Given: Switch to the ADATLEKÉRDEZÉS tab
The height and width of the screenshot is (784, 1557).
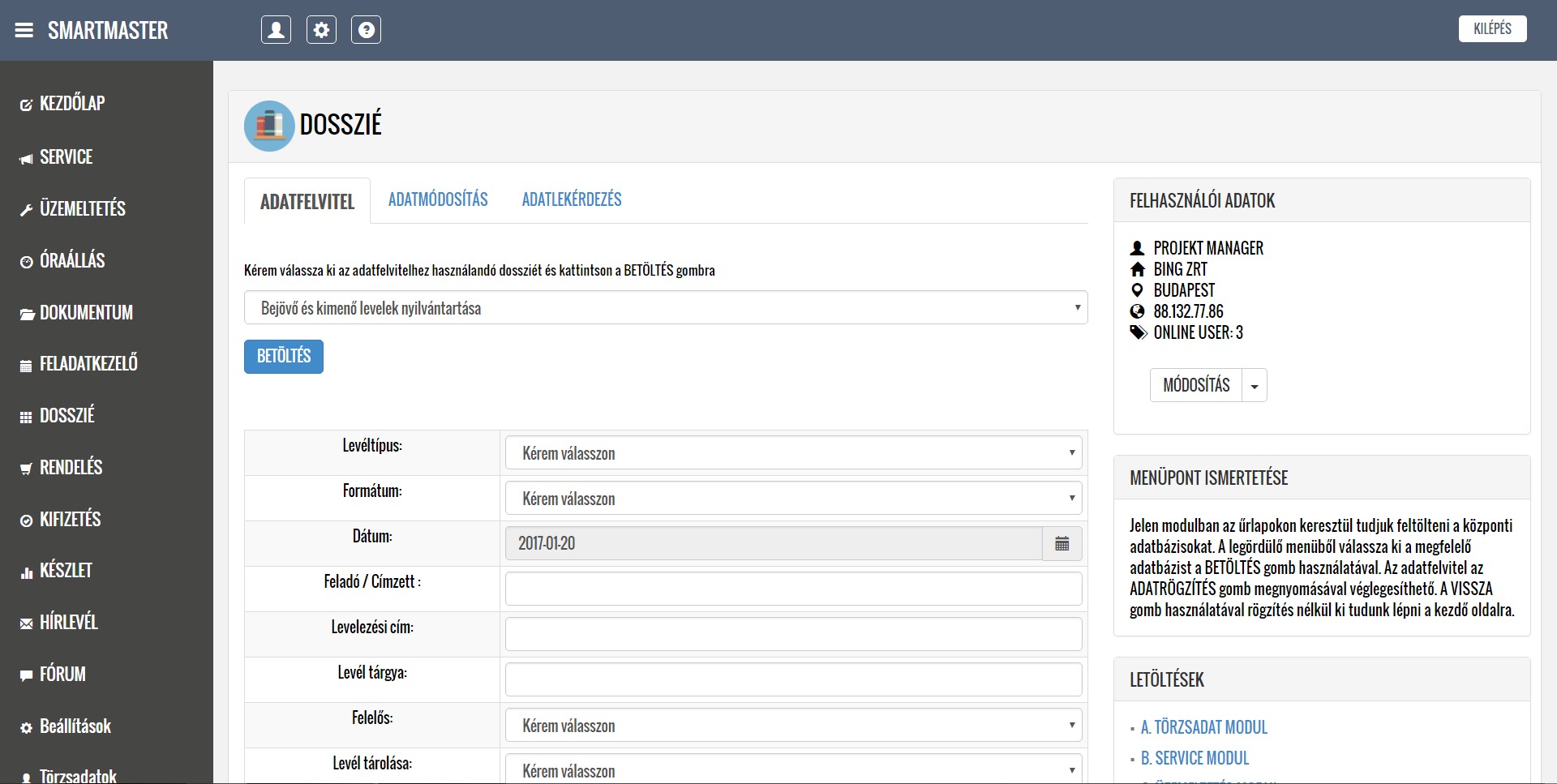Looking at the screenshot, I should pyautogui.click(x=572, y=200).
